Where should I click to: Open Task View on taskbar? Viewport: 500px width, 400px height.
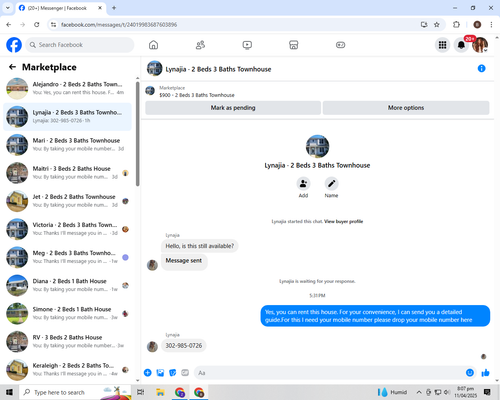coord(141,392)
